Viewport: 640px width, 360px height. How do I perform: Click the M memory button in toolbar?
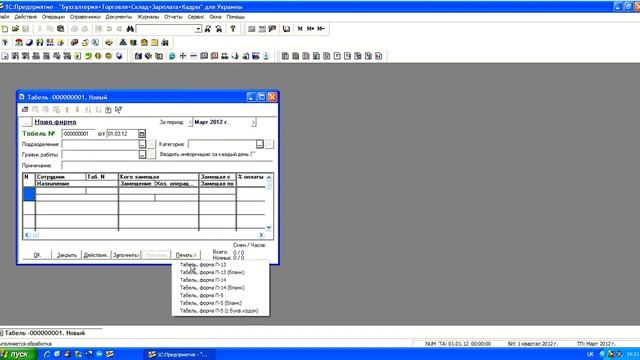[x=300, y=29]
